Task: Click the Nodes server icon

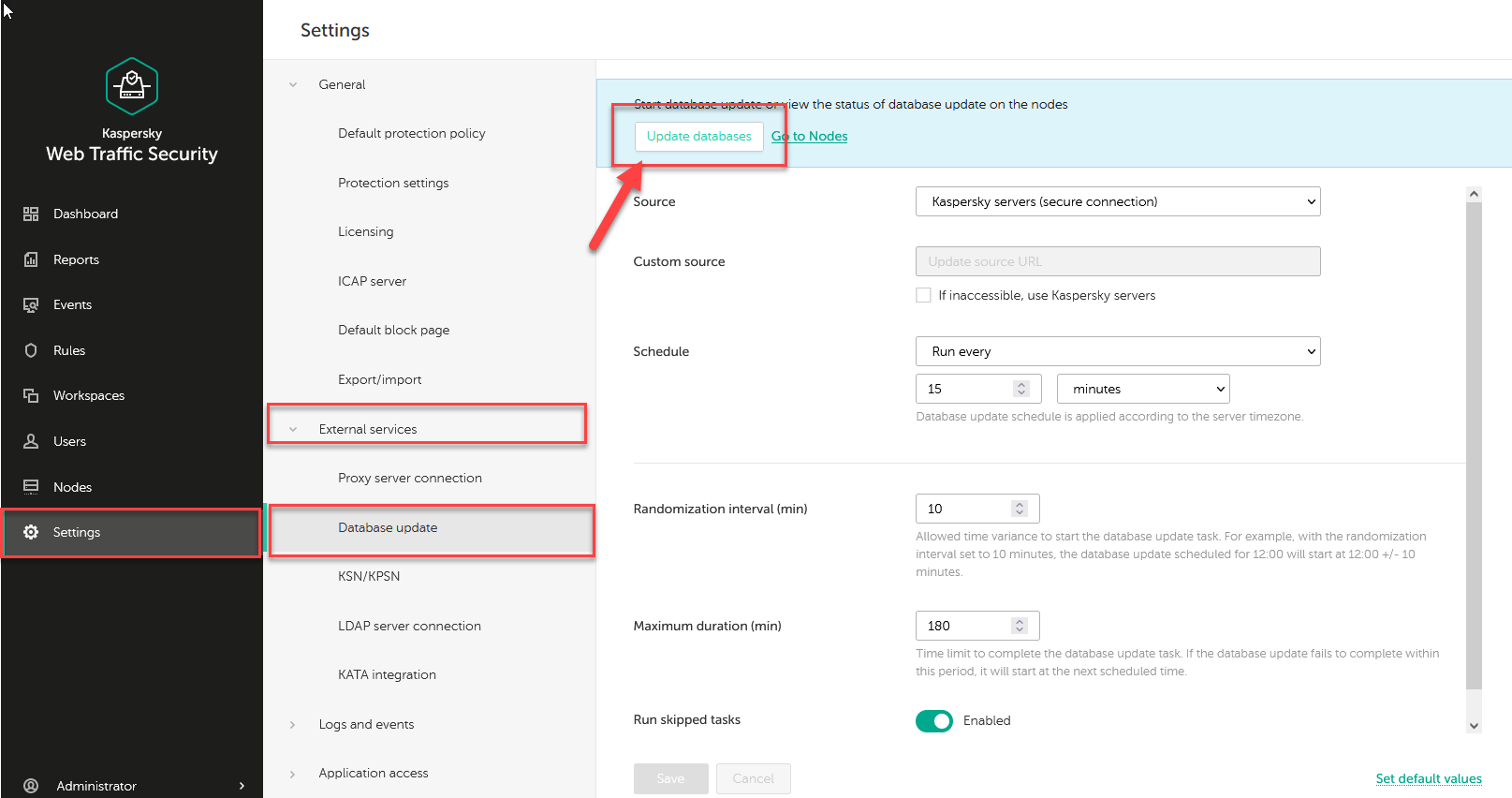Action: tap(31, 487)
